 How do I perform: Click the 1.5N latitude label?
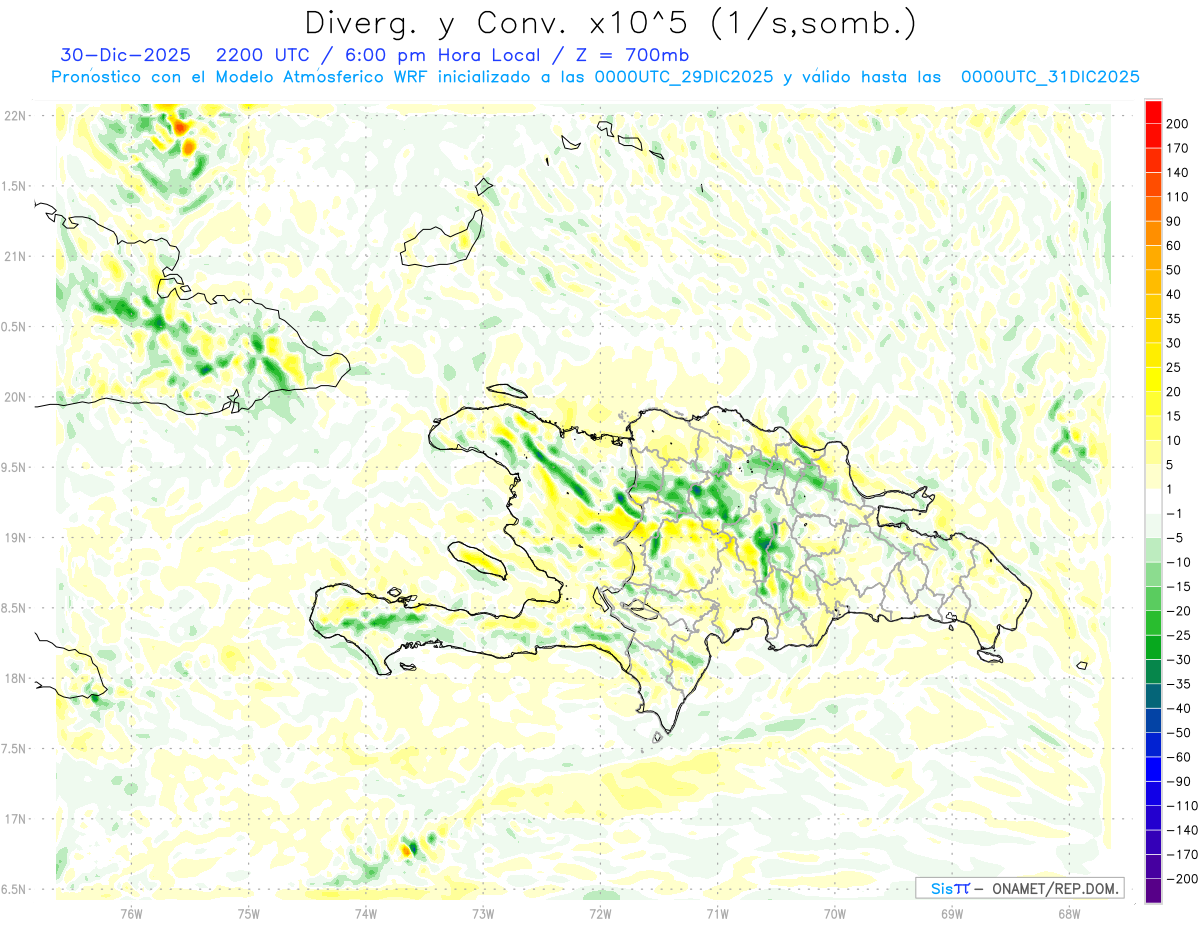pyautogui.click(x=13, y=186)
